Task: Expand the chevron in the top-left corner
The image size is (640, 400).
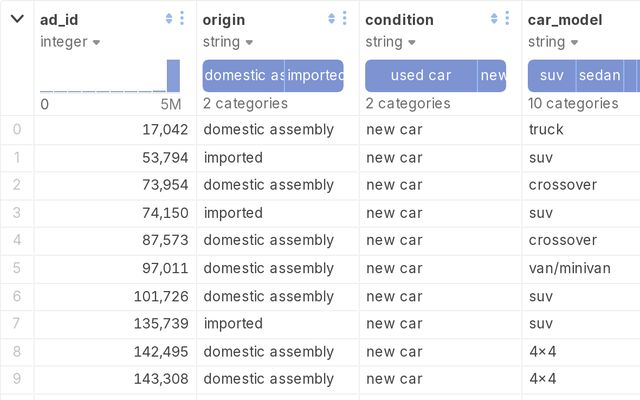Action: click(x=17, y=19)
